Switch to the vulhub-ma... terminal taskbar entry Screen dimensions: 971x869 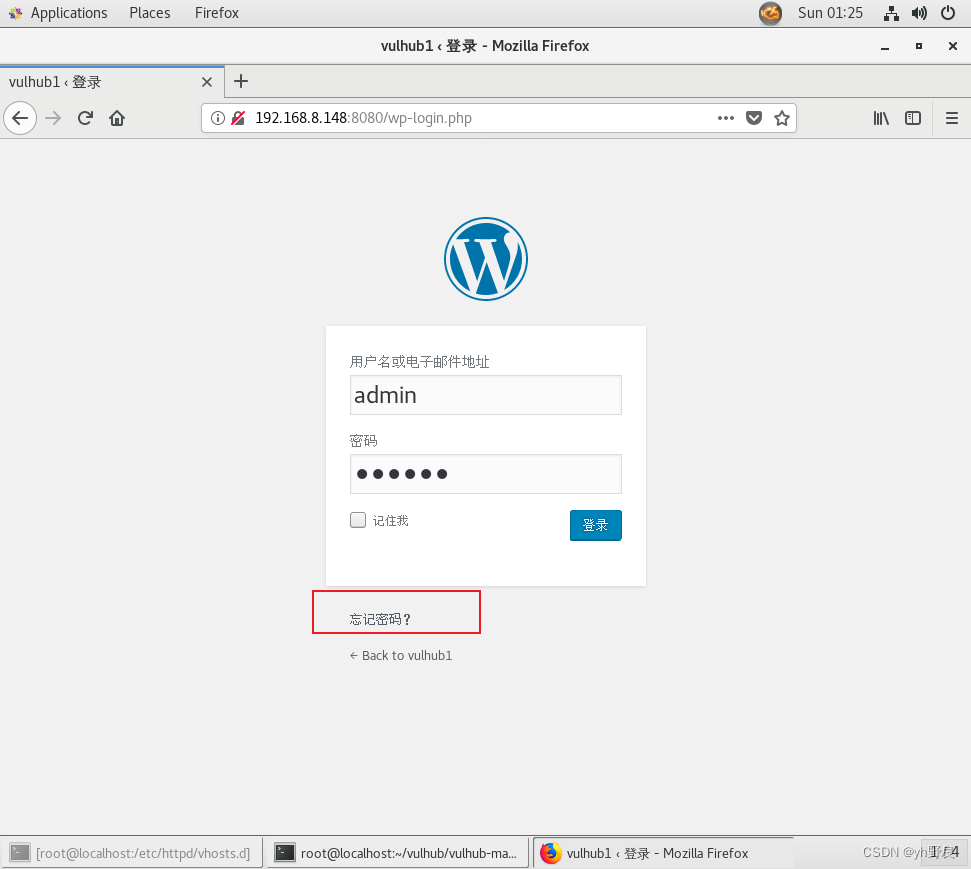point(398,853)
